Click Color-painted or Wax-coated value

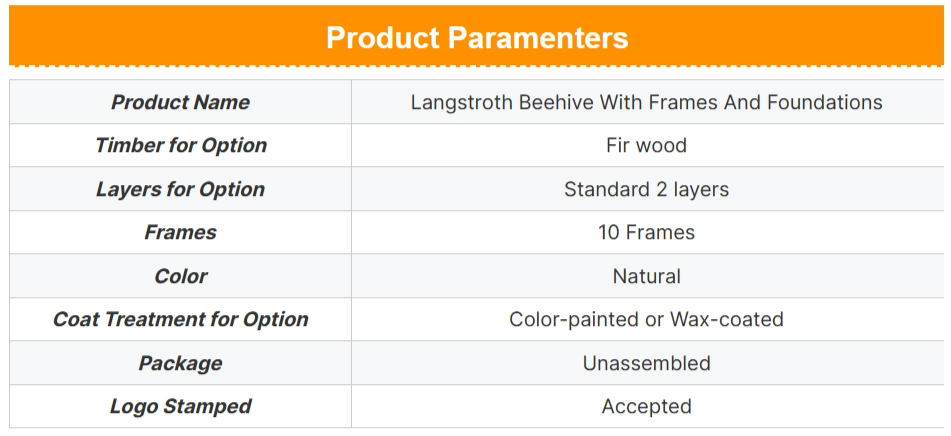[647, 319]
